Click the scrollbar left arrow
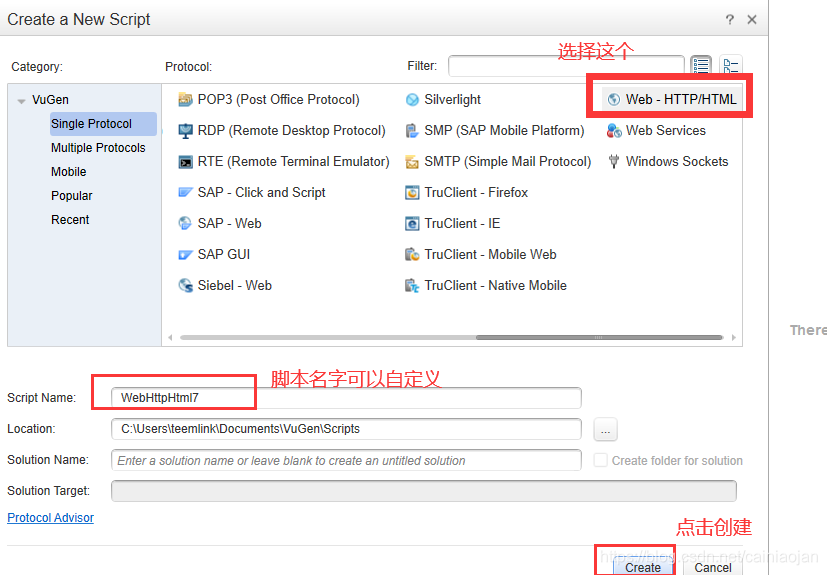 click(170, 337)
